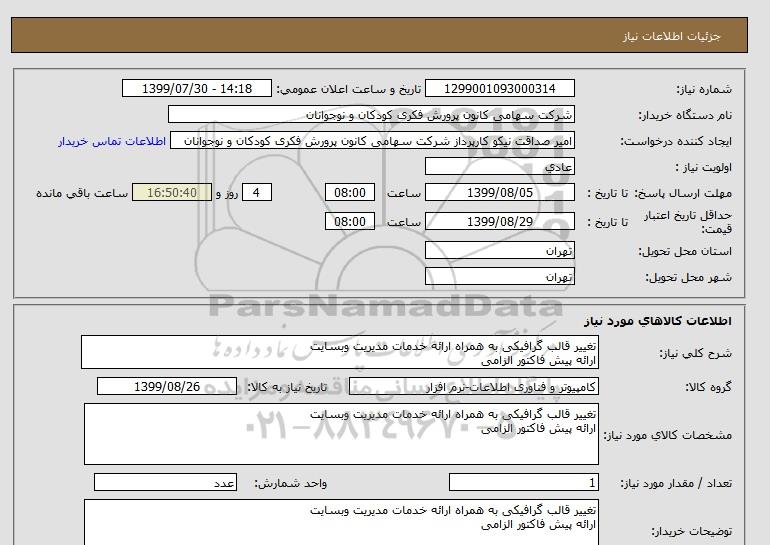The width and height of the screenshot is (770, 545).
Task: Select the public announcement date 1399/07/30 - 14:18 field
Action: point(196,88)
